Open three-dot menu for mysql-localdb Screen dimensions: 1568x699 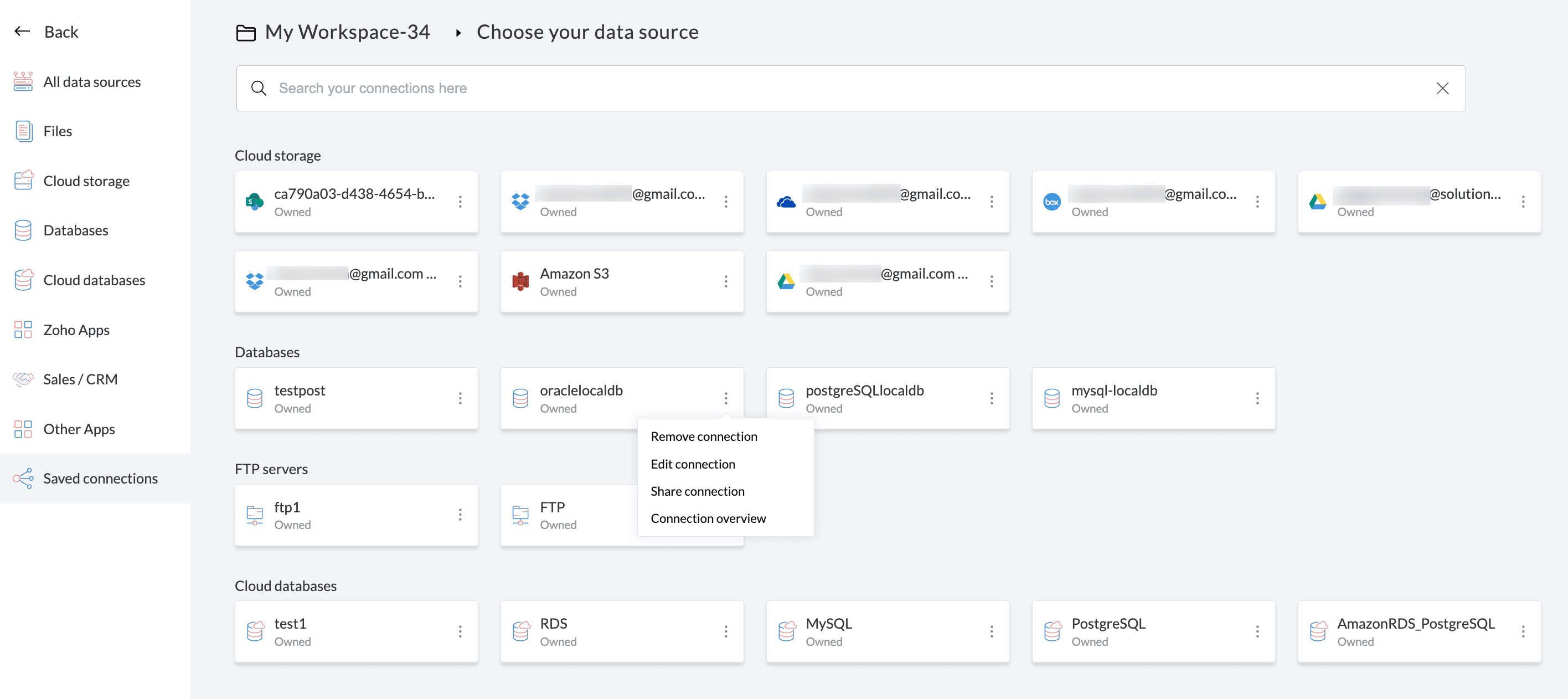click(x=1257, y=398)
